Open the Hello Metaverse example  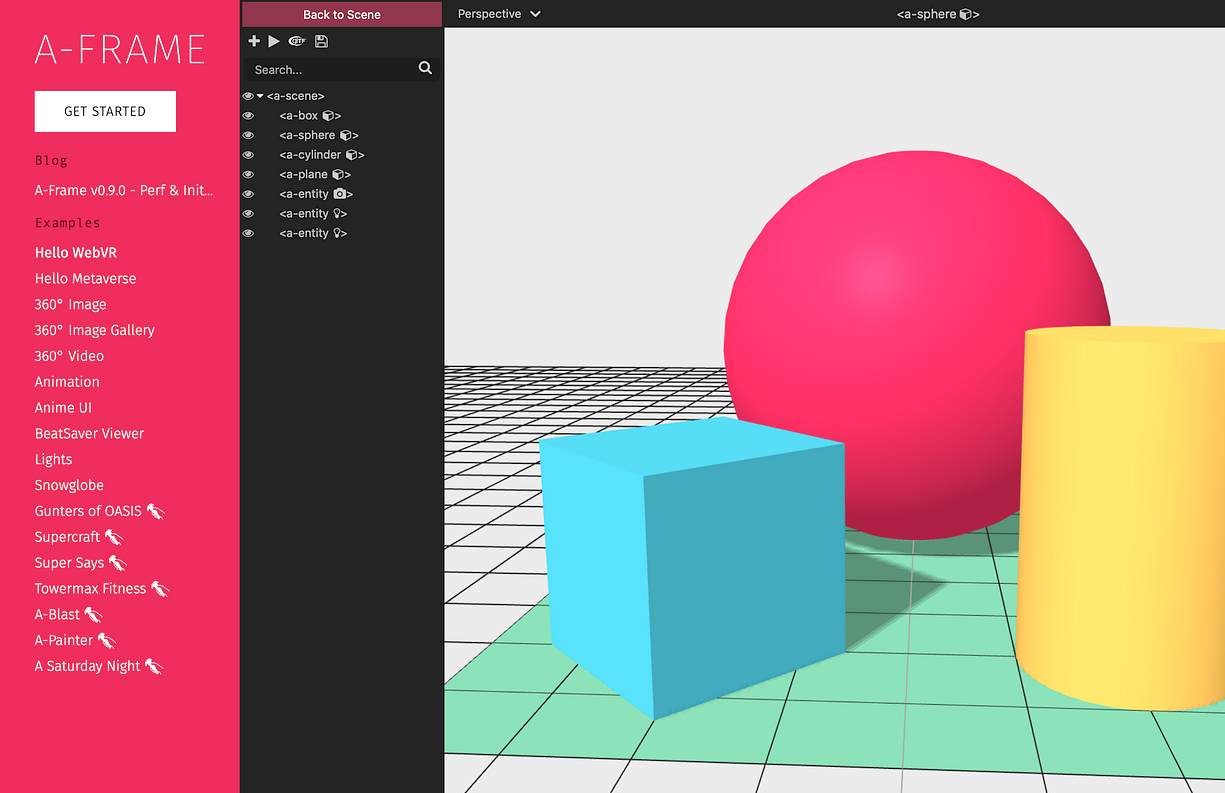[85, 279]
